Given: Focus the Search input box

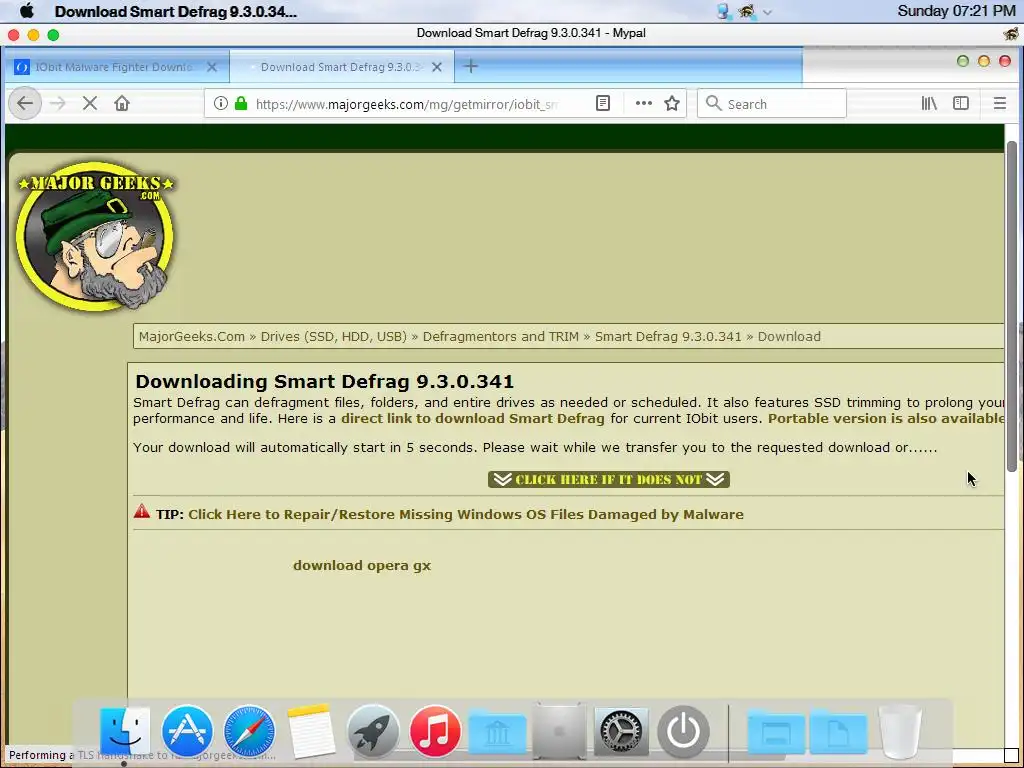Looking at the screenshot, I should coord(772,104).
